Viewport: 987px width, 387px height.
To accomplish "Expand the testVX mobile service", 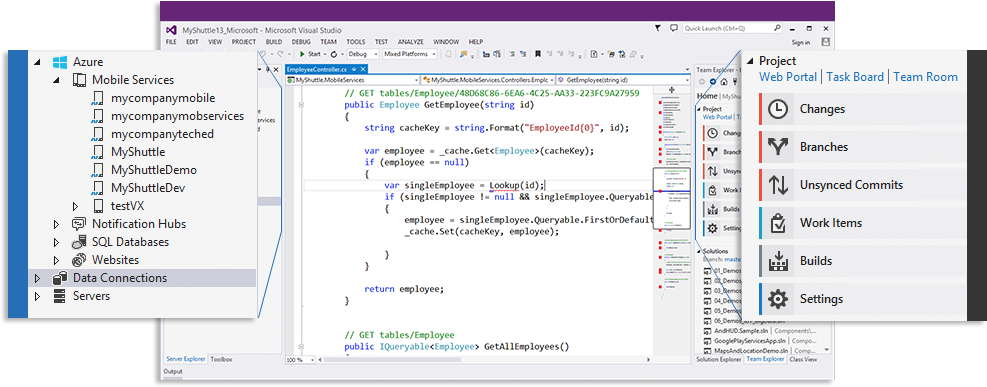I will (x=76, y=206).
